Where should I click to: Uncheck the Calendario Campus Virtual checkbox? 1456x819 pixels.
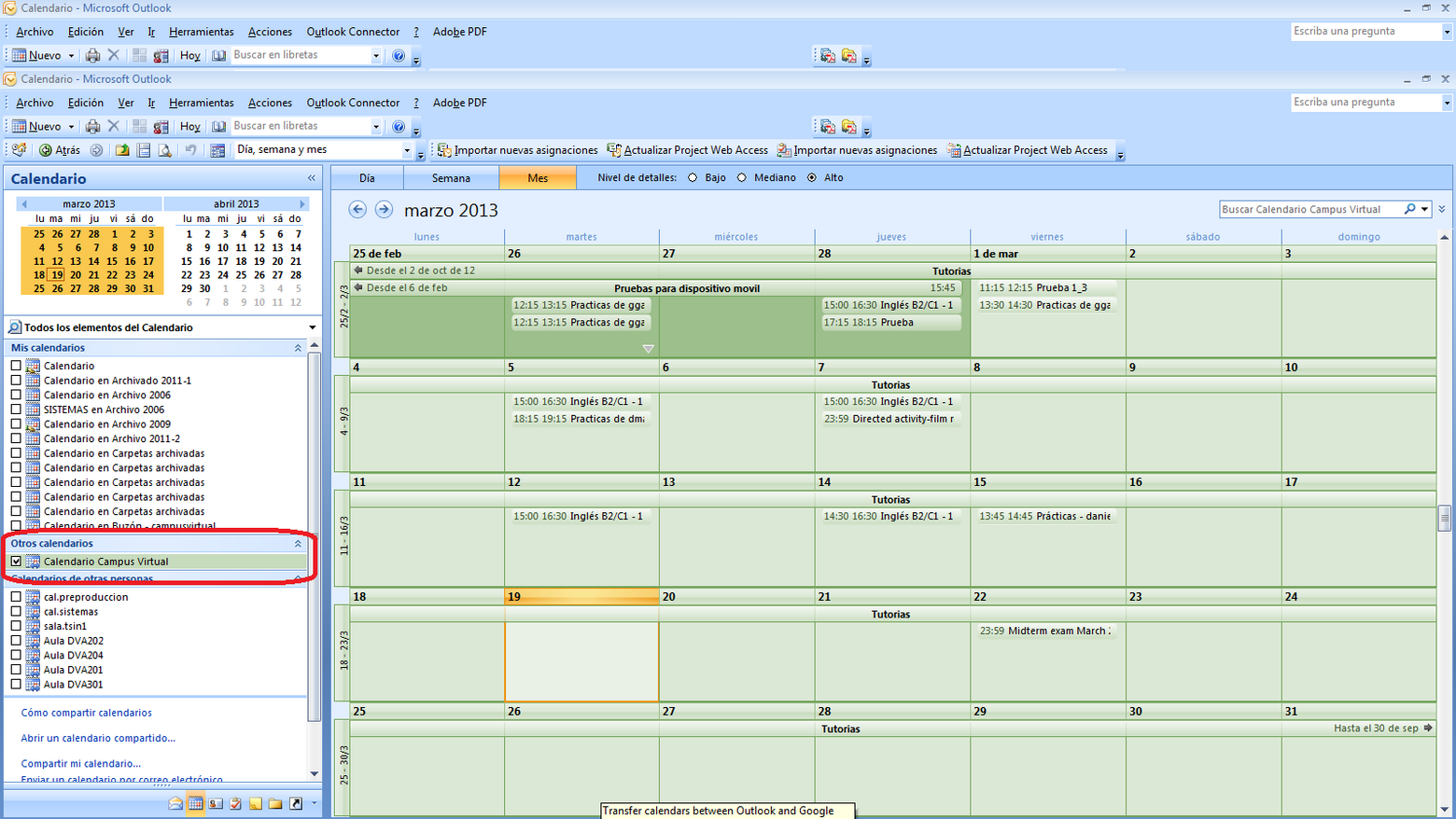[x=16, y=562]
